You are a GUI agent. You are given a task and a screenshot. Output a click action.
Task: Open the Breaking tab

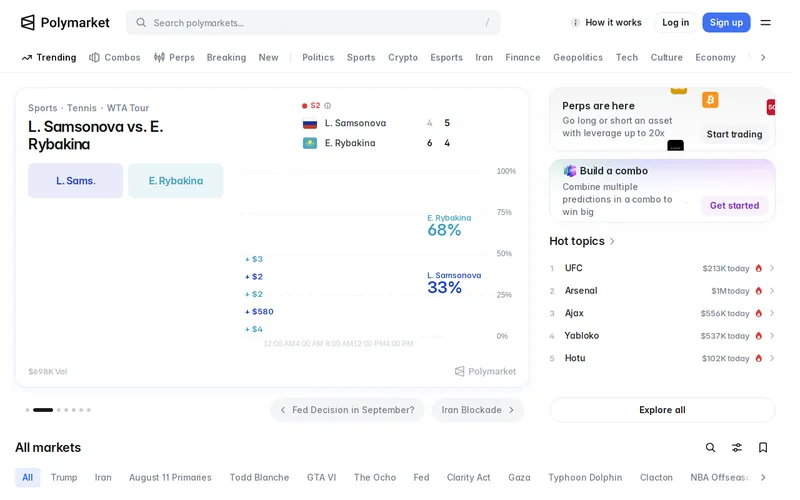226,58
